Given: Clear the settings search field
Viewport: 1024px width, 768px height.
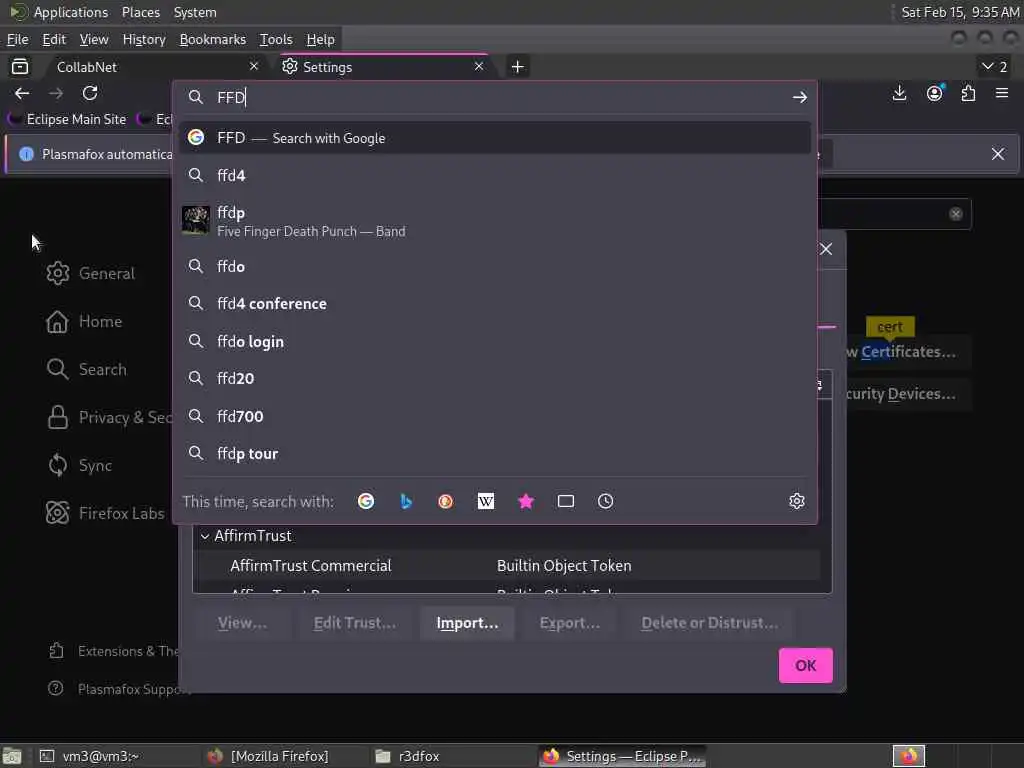Looking at the screenshot, I should point(955,214).
